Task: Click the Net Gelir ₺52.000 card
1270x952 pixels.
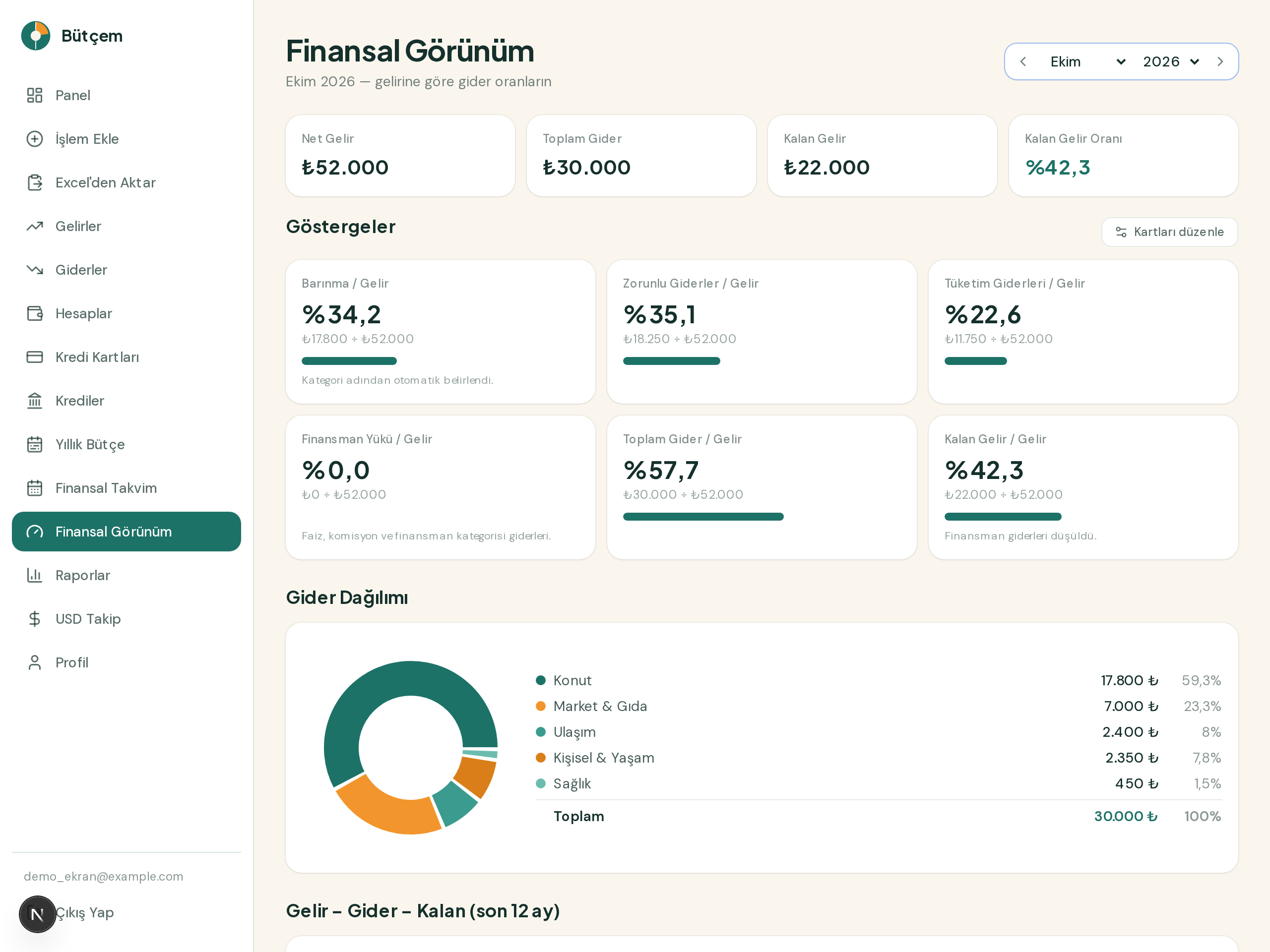Action: tap(400, 156)
